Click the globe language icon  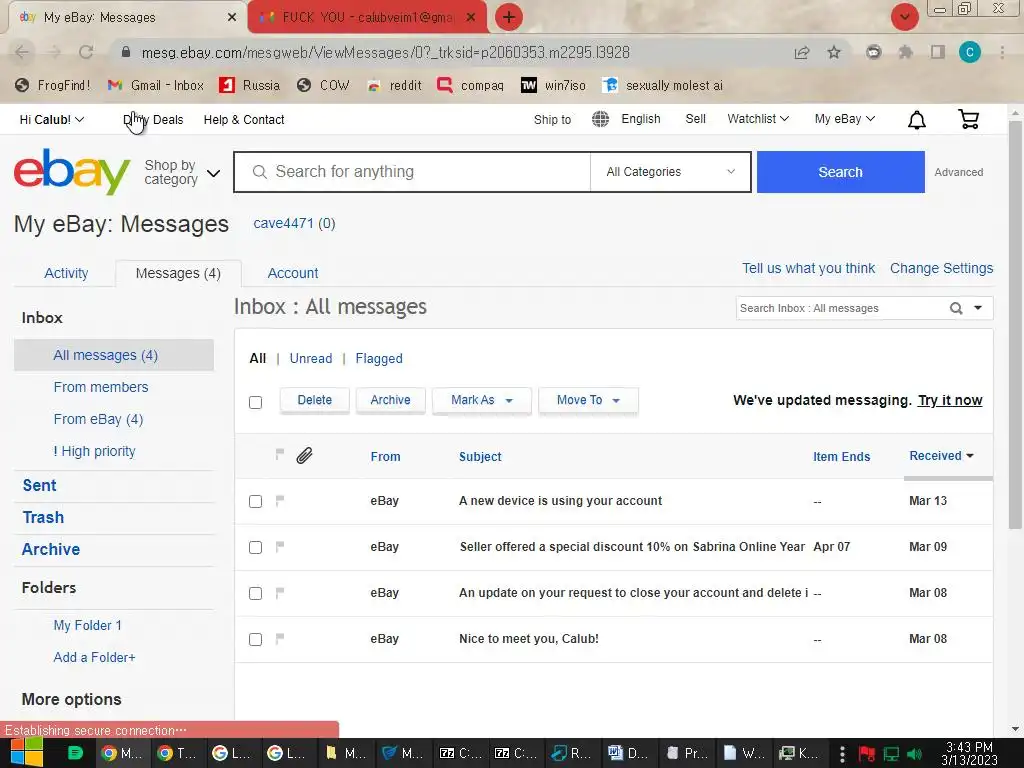[600, 119]
